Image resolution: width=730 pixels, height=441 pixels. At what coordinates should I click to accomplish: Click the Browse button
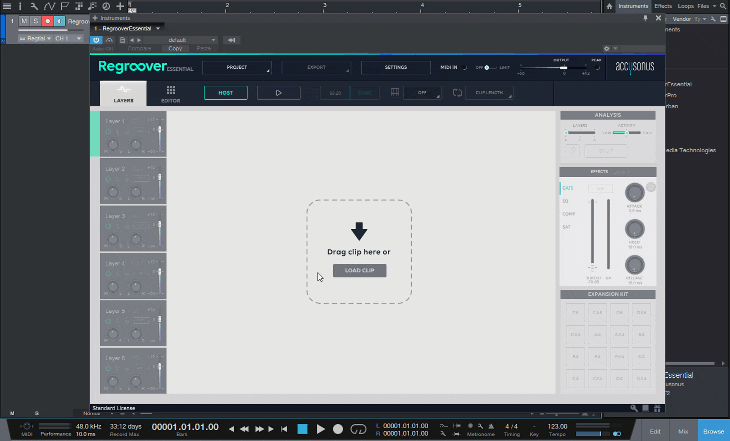pyautogui.click(x=713, y=431)
